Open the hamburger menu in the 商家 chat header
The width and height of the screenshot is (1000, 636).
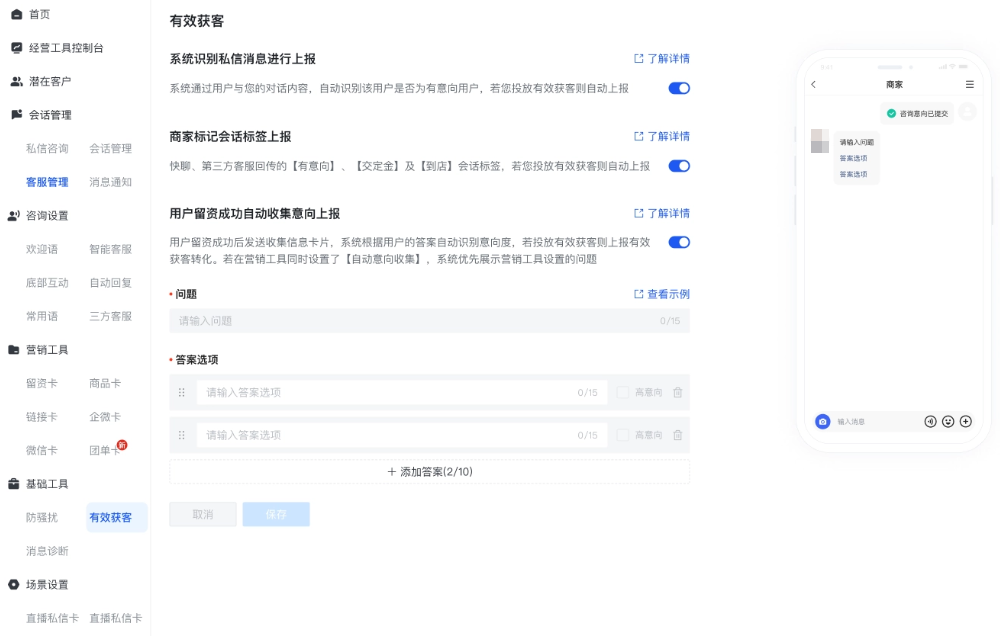pyautogui.click(x=968, y=84)
